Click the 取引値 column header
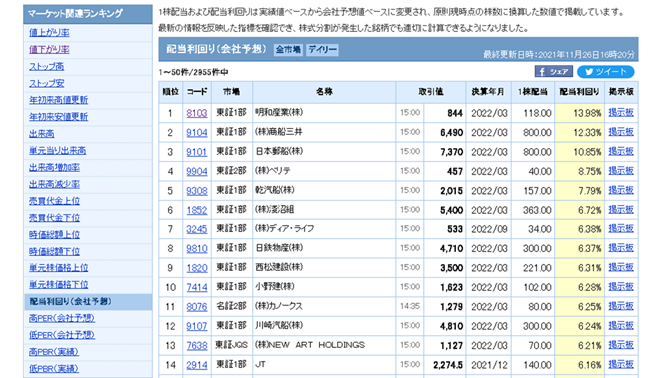 point(431,92)
